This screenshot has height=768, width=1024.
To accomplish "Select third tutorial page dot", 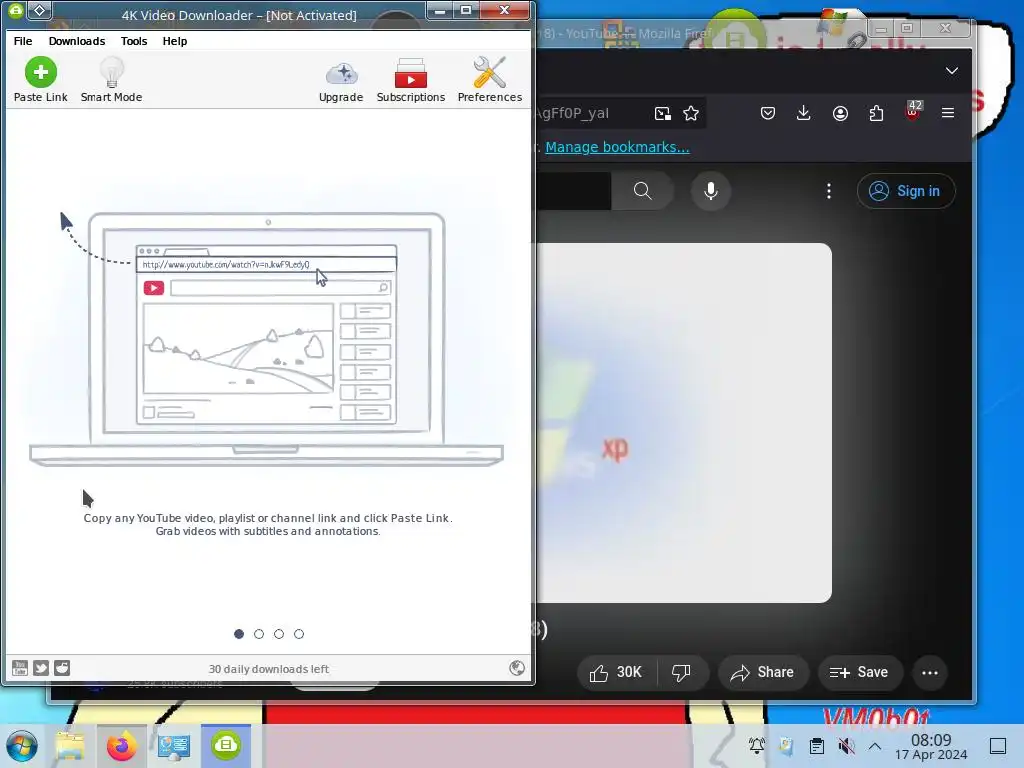I will pos(279,634).
